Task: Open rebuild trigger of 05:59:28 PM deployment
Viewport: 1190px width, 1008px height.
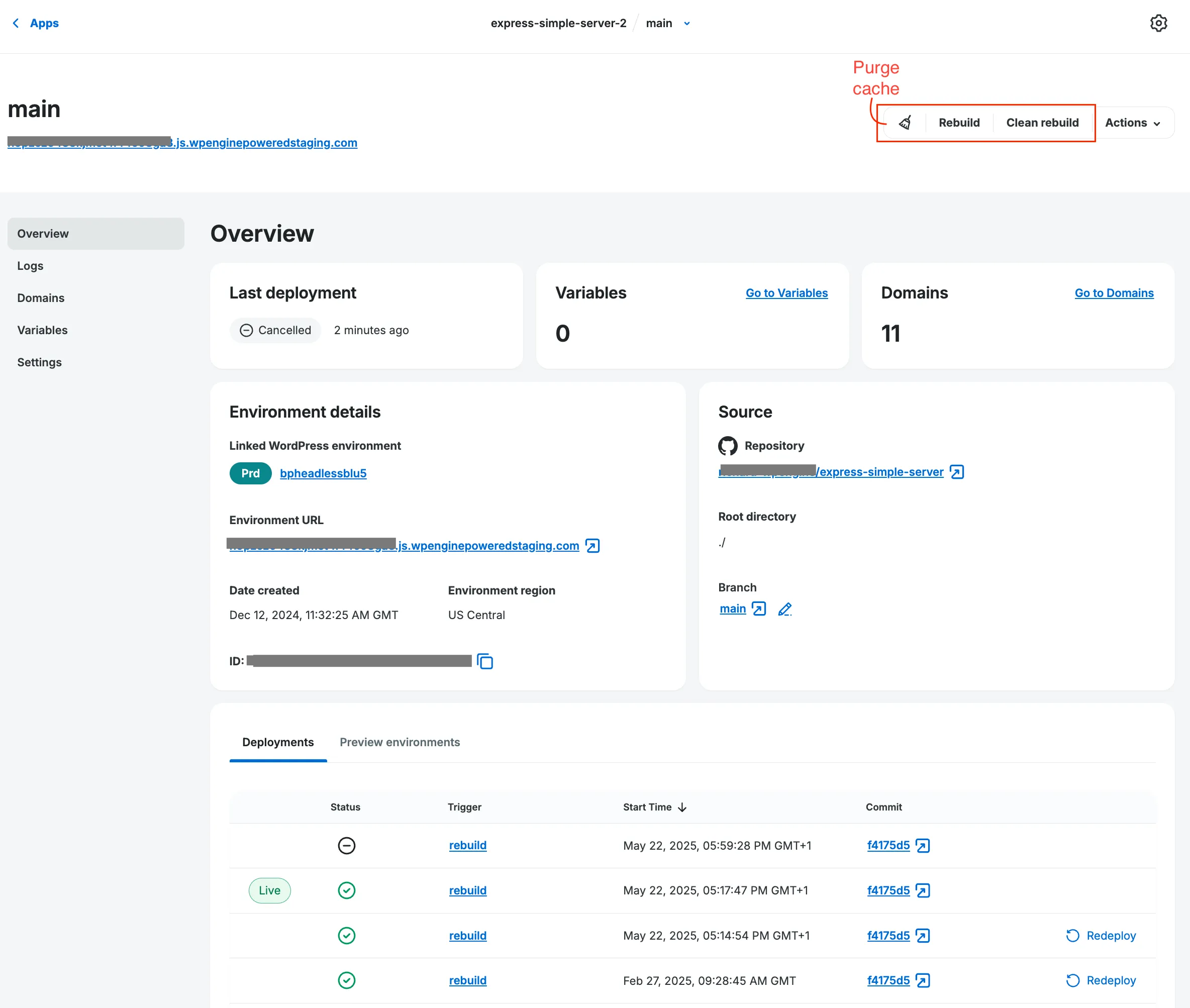Action: click(467, 845)
